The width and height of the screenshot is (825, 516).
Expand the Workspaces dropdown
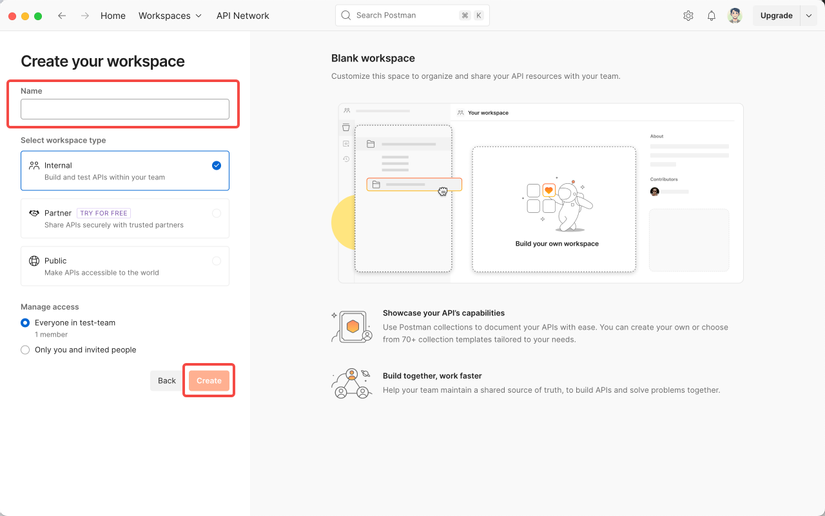pos(170,16)
